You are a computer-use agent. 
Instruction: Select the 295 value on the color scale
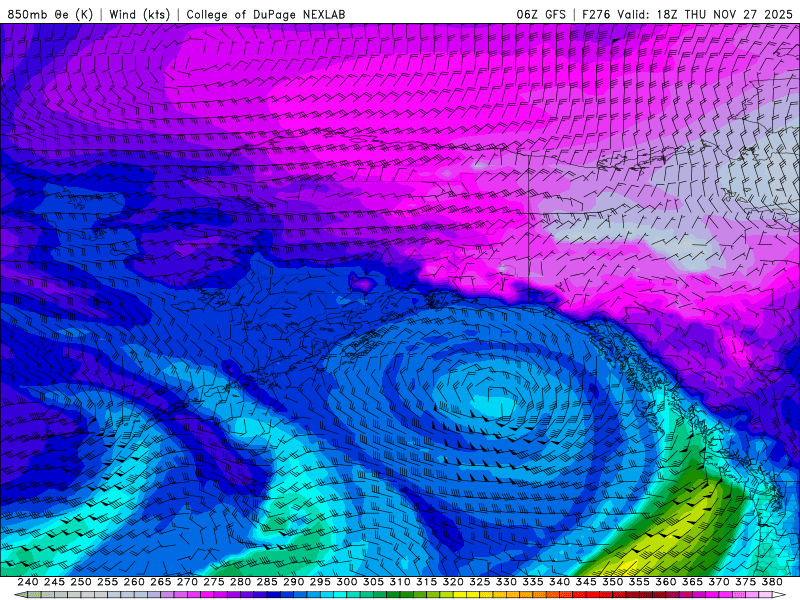click(x=320, y=582)
